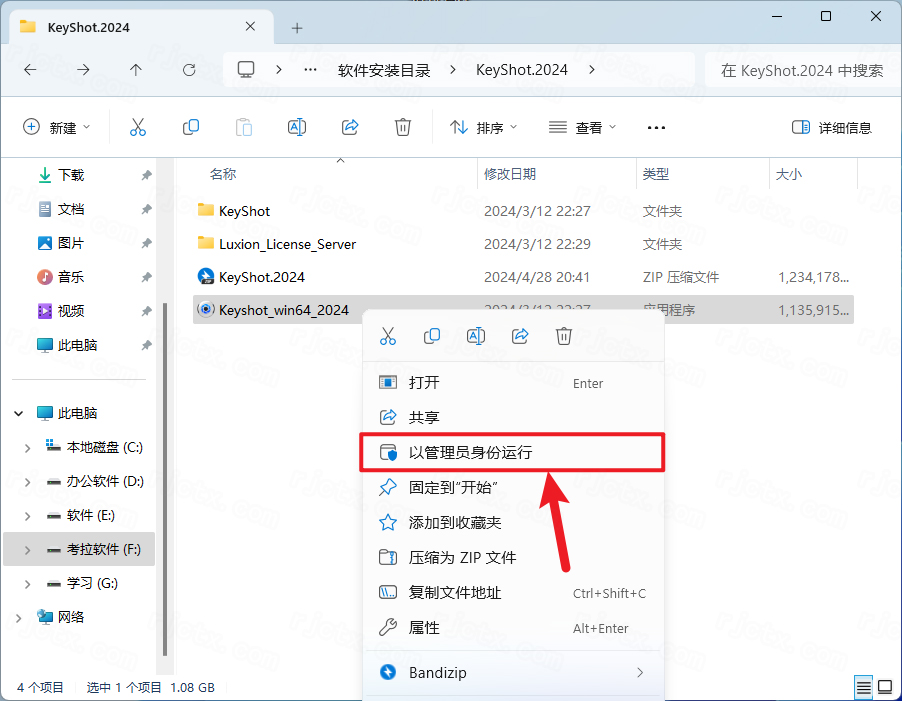Switch to large thumbnails view icon in status bar
Screen dimensions: 902x701
pos(885,687)
